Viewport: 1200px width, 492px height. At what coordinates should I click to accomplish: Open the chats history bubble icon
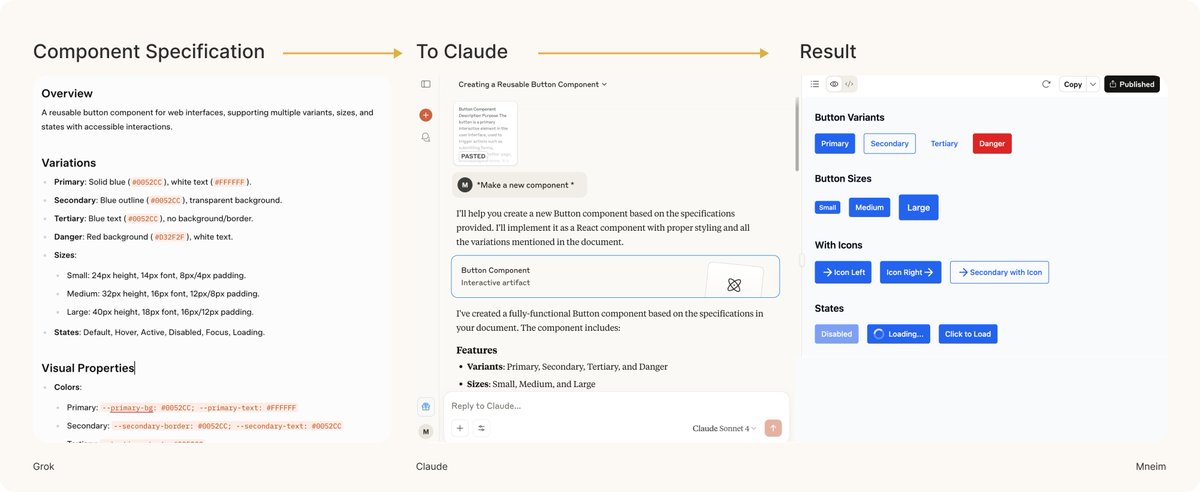pos(426,137)
